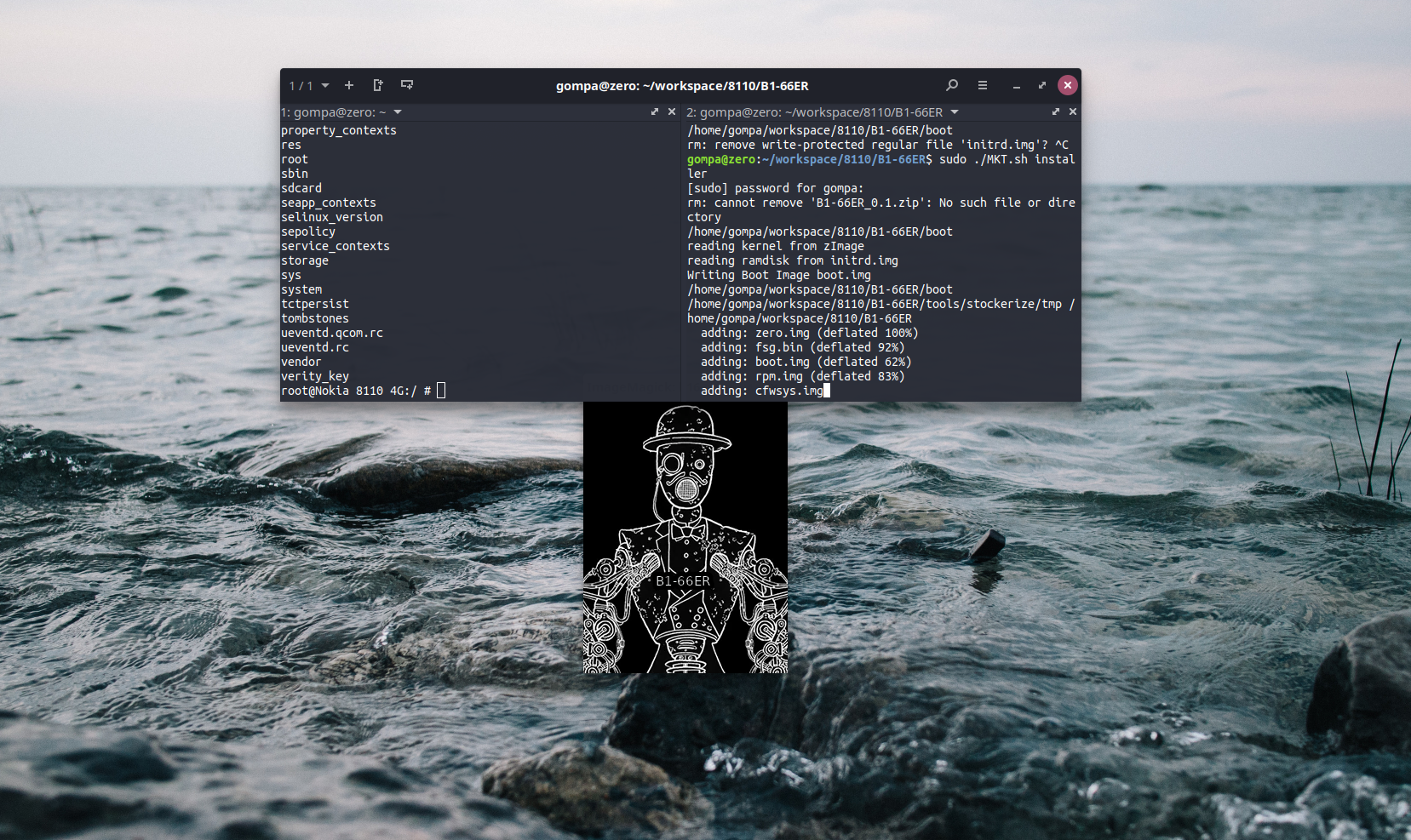Click 'system' in left terminal
Viewport: 1411px width, 840px height.
pyautogui.click(x=301, y=289)
